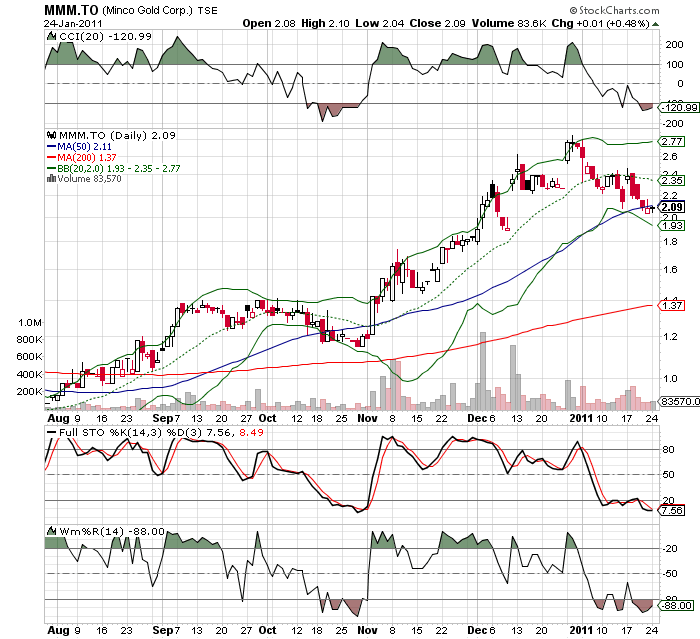Viewport: 700px width, 639px height.
Task: Click the Oct label on bottom axis
Action: (267, 631)
